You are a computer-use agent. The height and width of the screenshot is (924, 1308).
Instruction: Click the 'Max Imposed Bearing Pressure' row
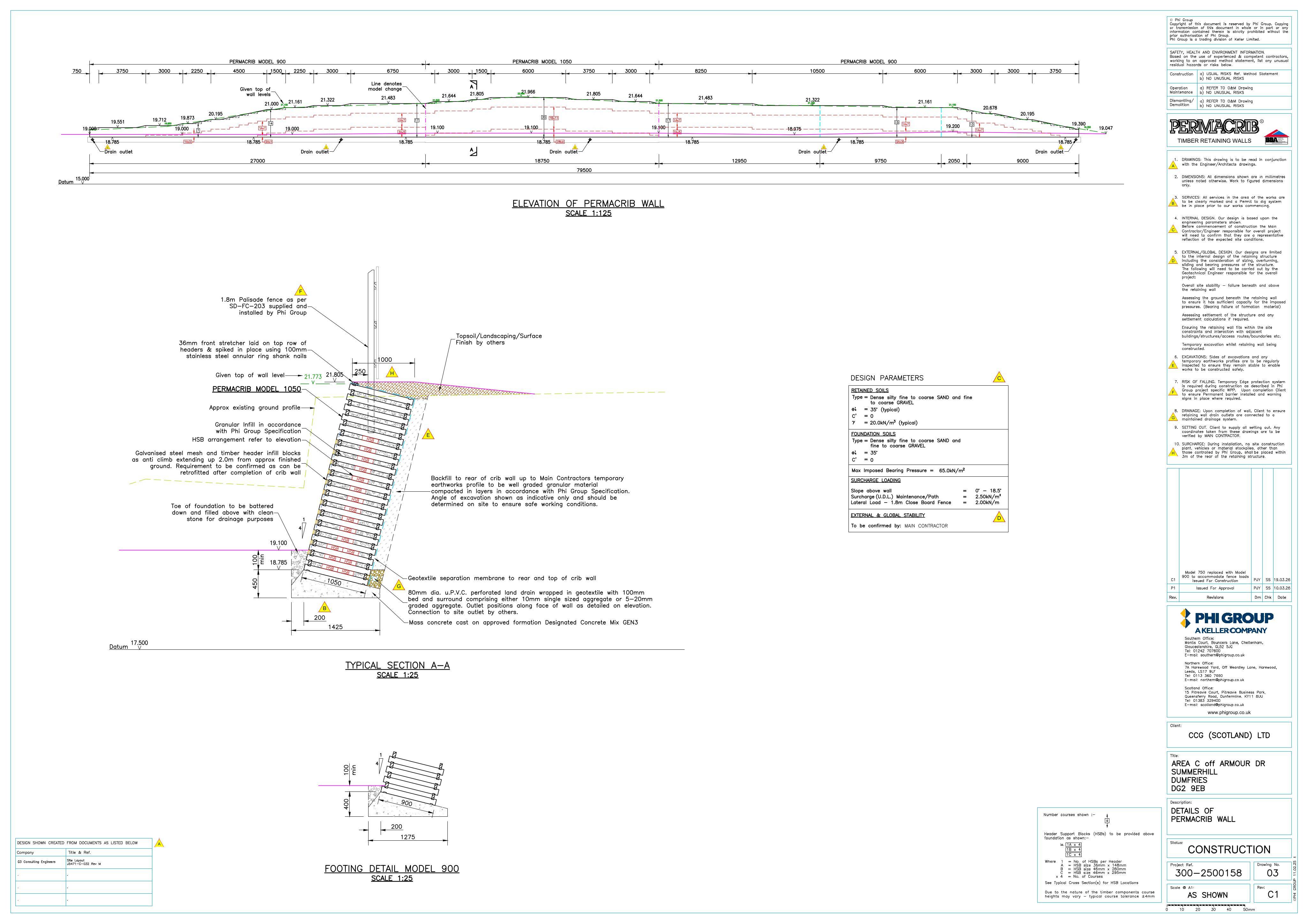click(927, 471)
